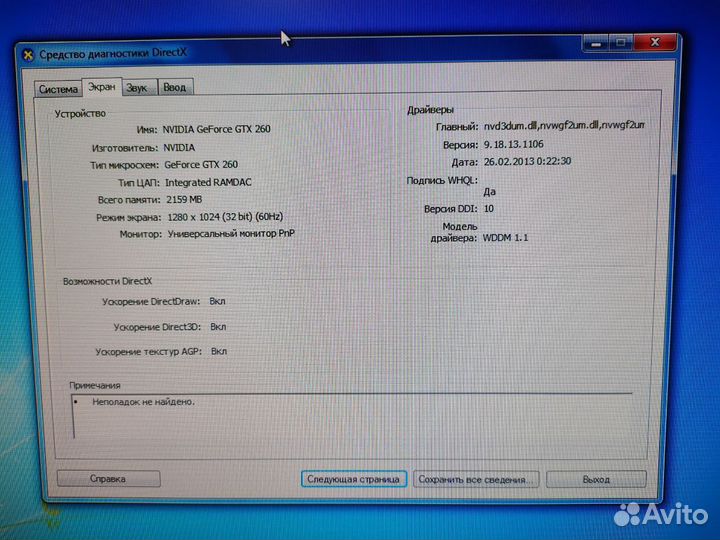Click the Примечания label

(95, 385)
